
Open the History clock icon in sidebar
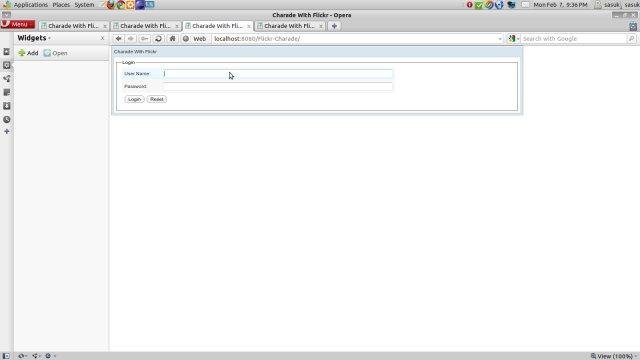click(7, 120)
